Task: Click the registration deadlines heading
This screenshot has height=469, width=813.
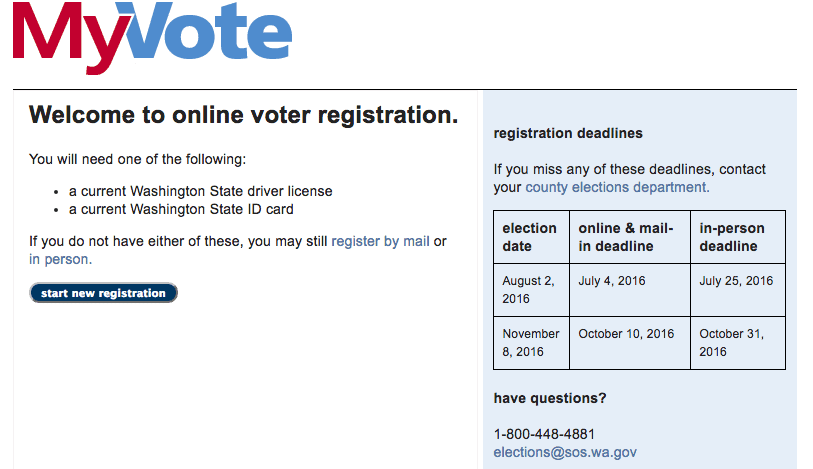Action: 568,133
